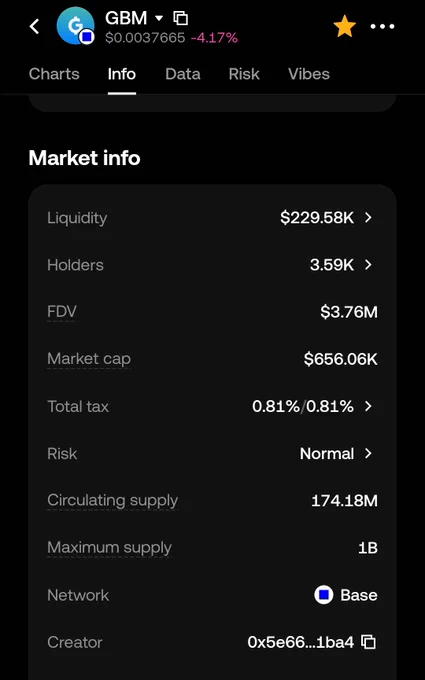Tap the back arrow icon

pos(34,26)
